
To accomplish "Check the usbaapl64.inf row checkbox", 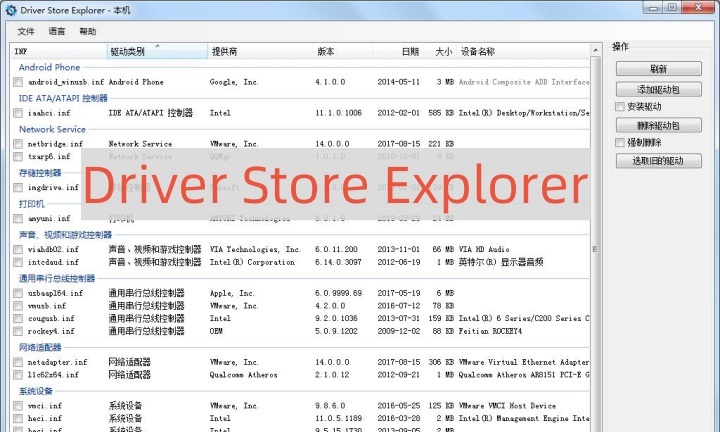I will coord(18,293).
